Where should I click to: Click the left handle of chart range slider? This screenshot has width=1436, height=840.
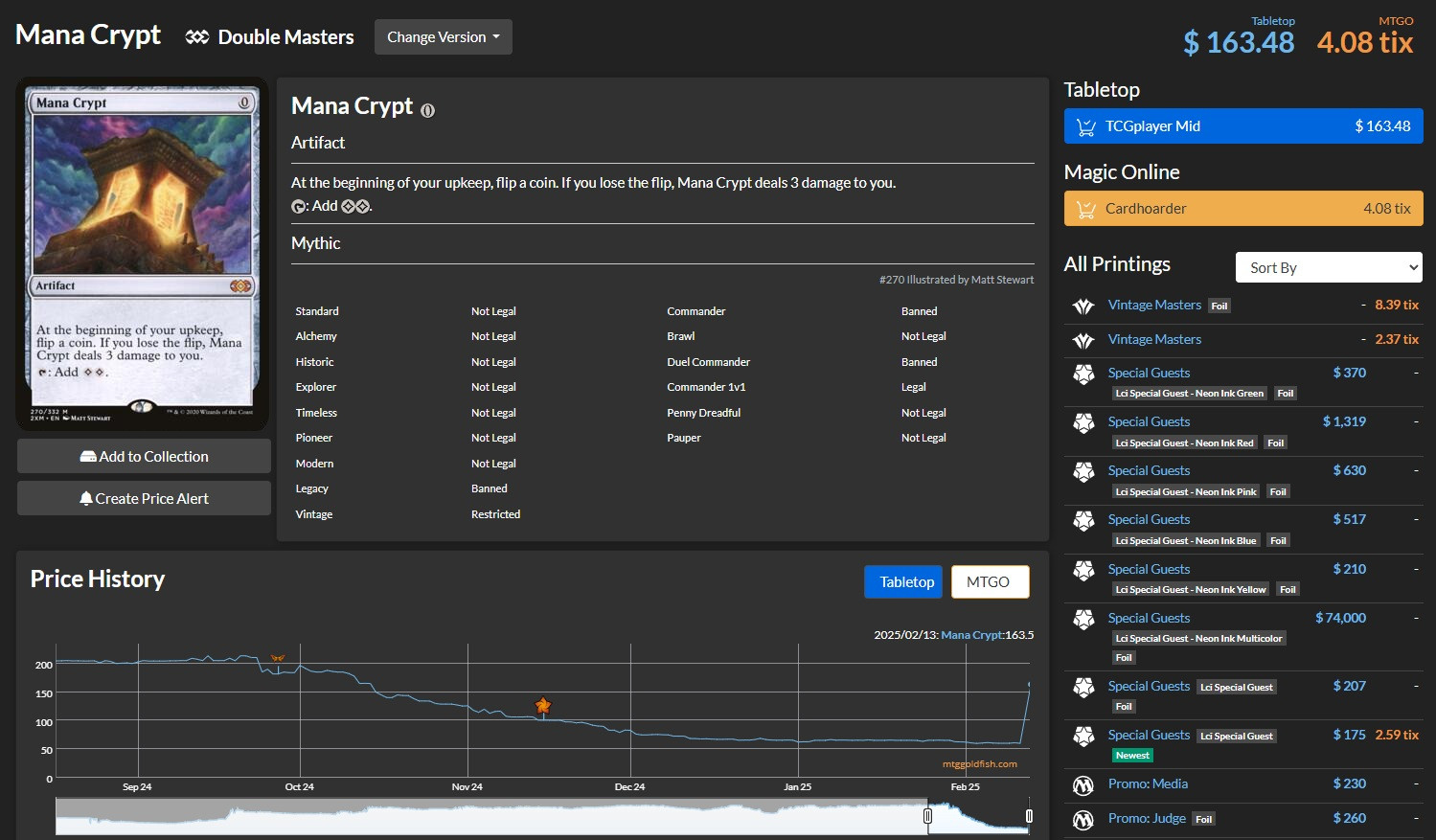coord(927,816)
